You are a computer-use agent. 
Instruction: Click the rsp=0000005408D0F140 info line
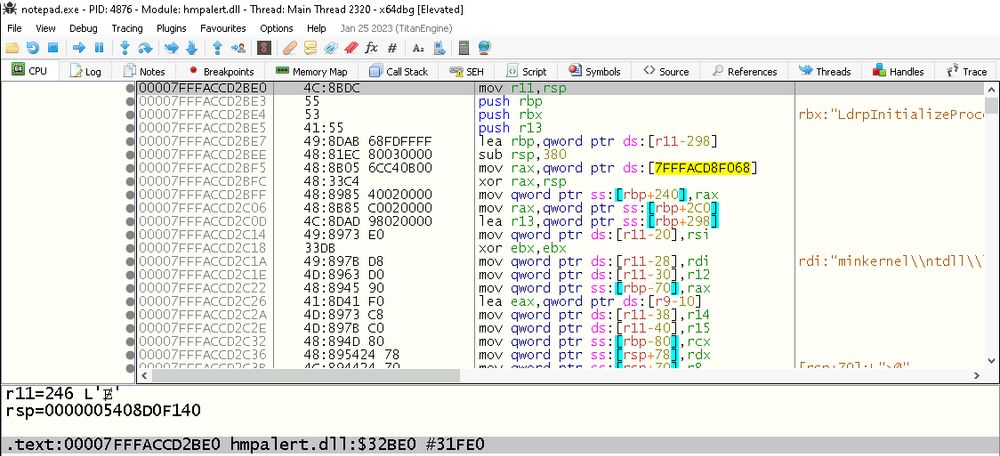(103, 411)
